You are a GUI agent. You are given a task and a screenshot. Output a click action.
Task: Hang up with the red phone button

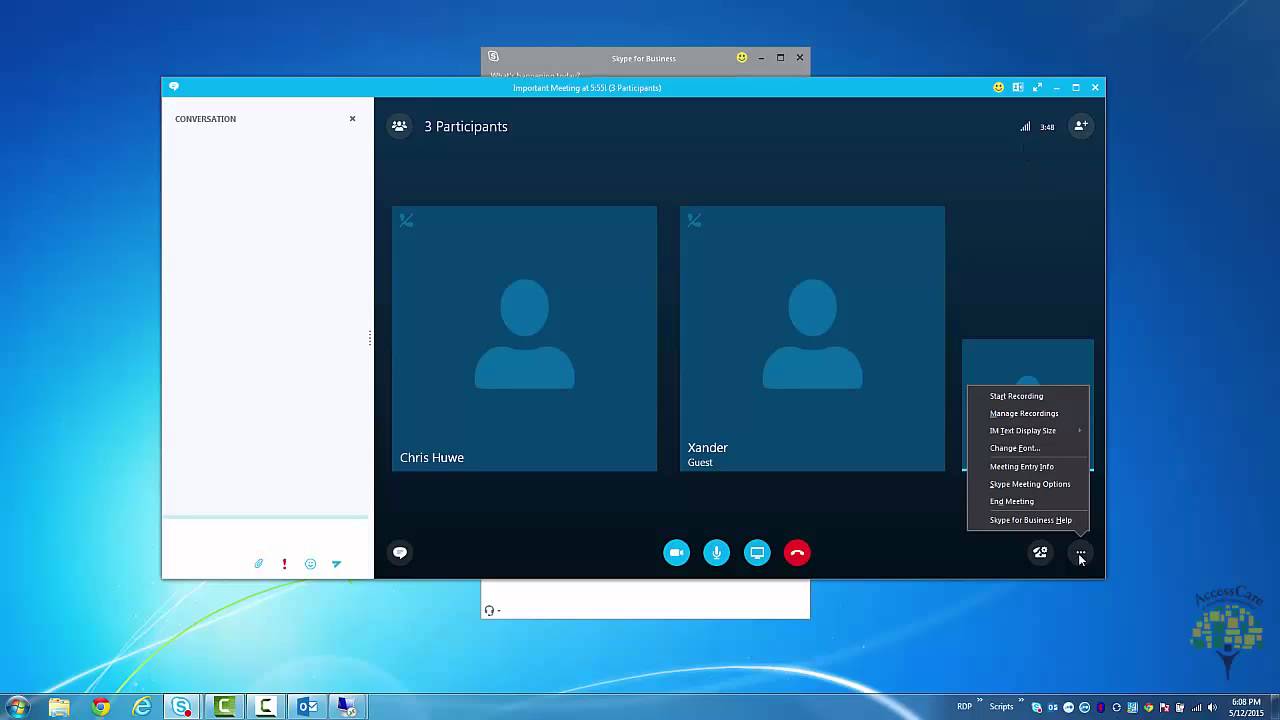pos(797,553)
